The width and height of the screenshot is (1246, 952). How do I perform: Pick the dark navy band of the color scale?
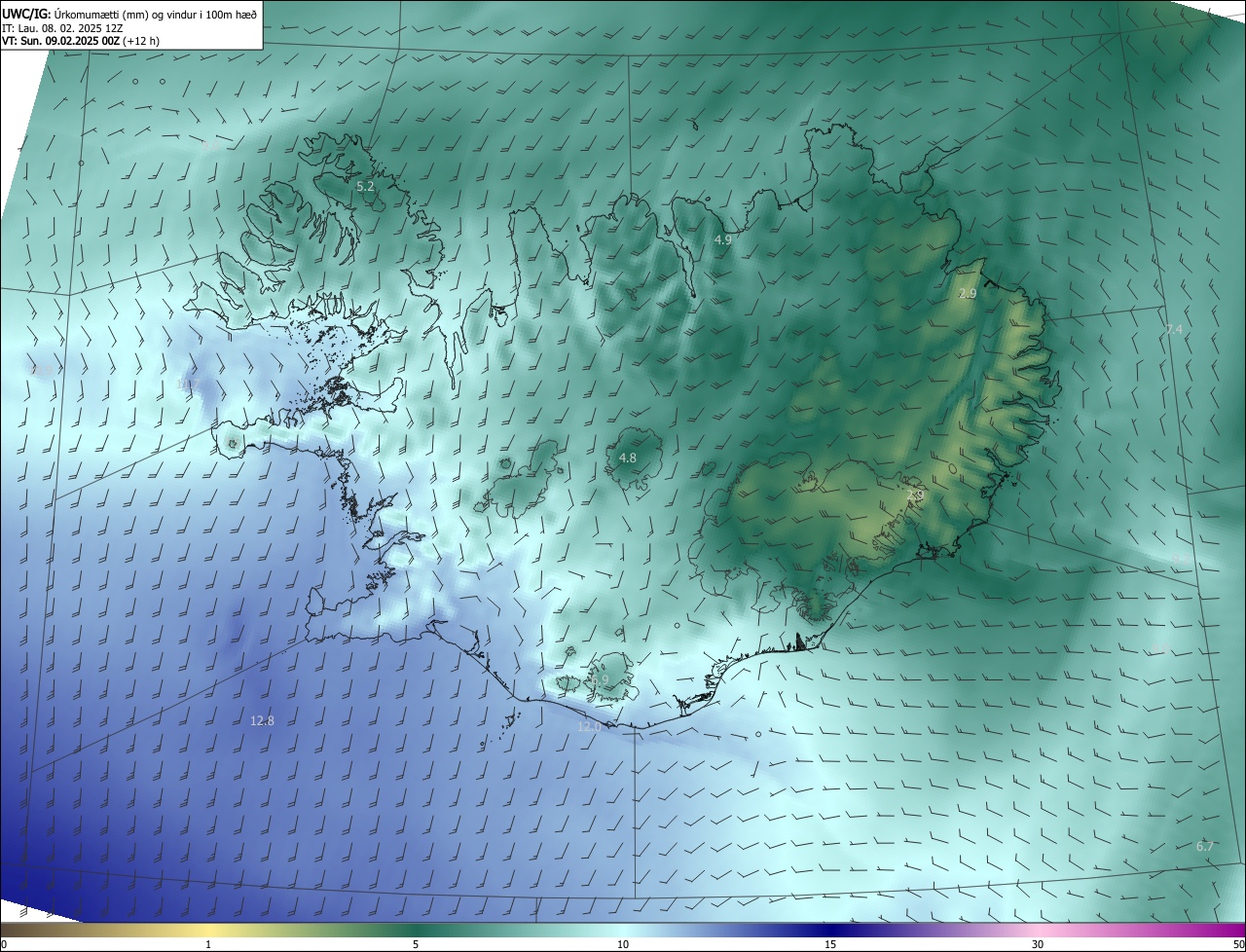830,930
